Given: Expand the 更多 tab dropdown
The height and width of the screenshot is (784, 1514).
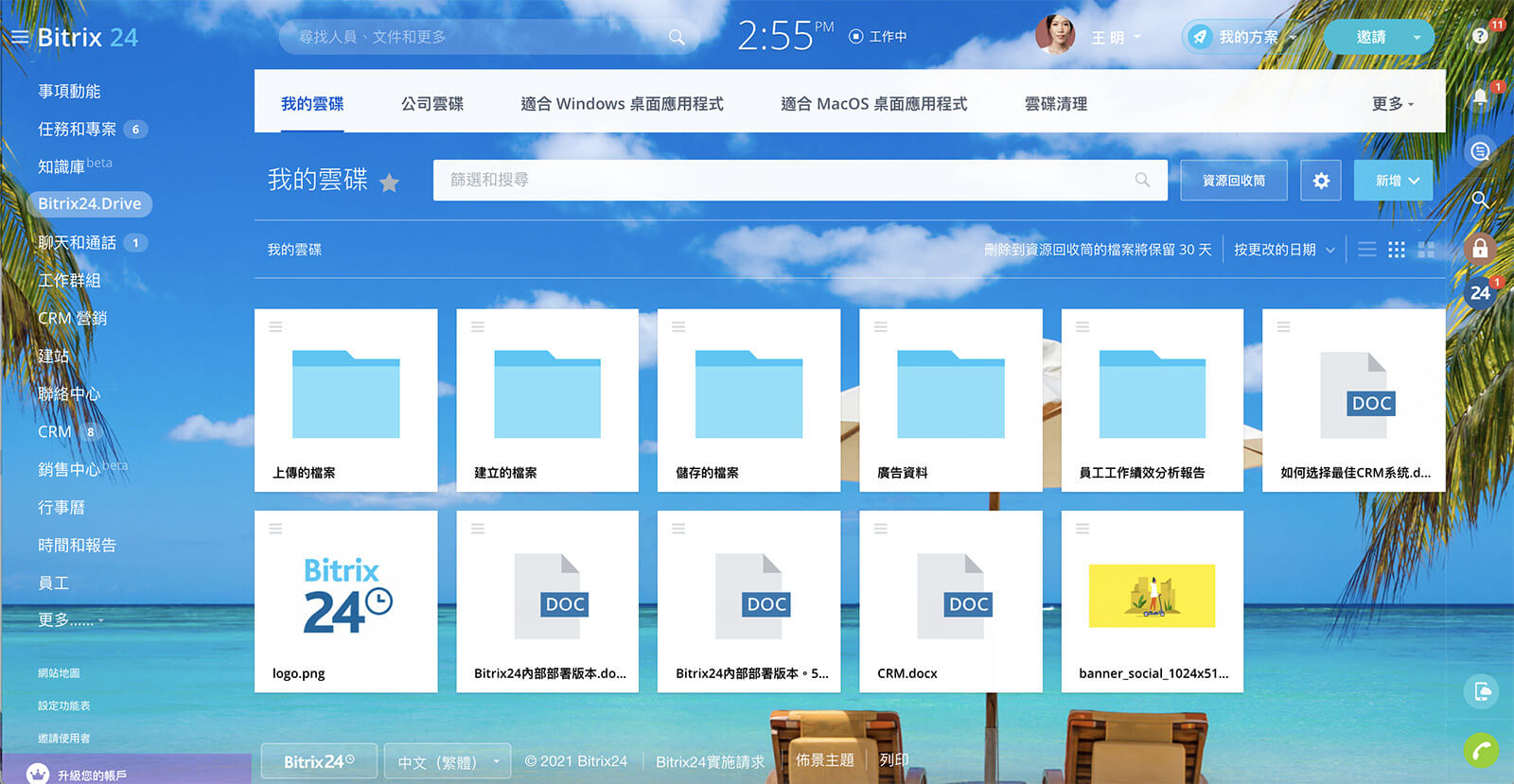Looking at the screenshot, I should click(1393, 104).
